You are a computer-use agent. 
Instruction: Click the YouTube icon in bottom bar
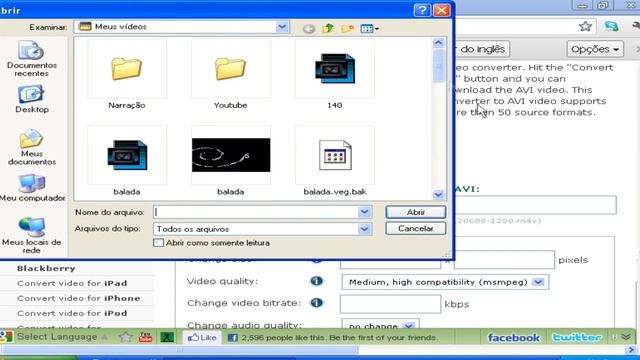(145, 337)
